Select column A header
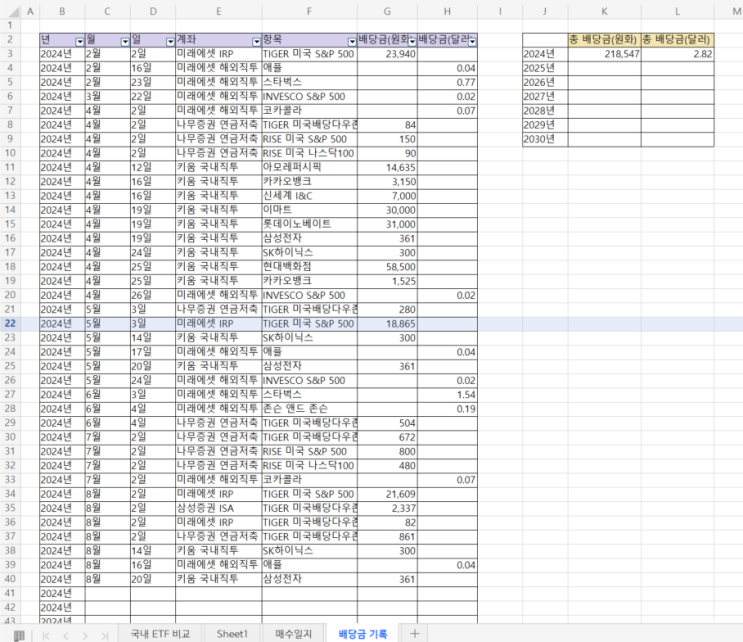The image size is (743, 642). click(30, 11)
